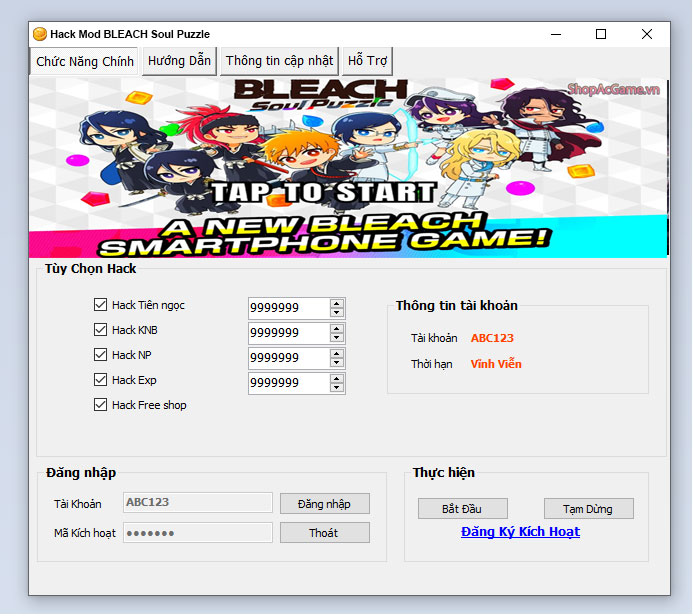Open Thông tin cập nhật tab
This screenshot has width=693, height=616.
point(279,61)
